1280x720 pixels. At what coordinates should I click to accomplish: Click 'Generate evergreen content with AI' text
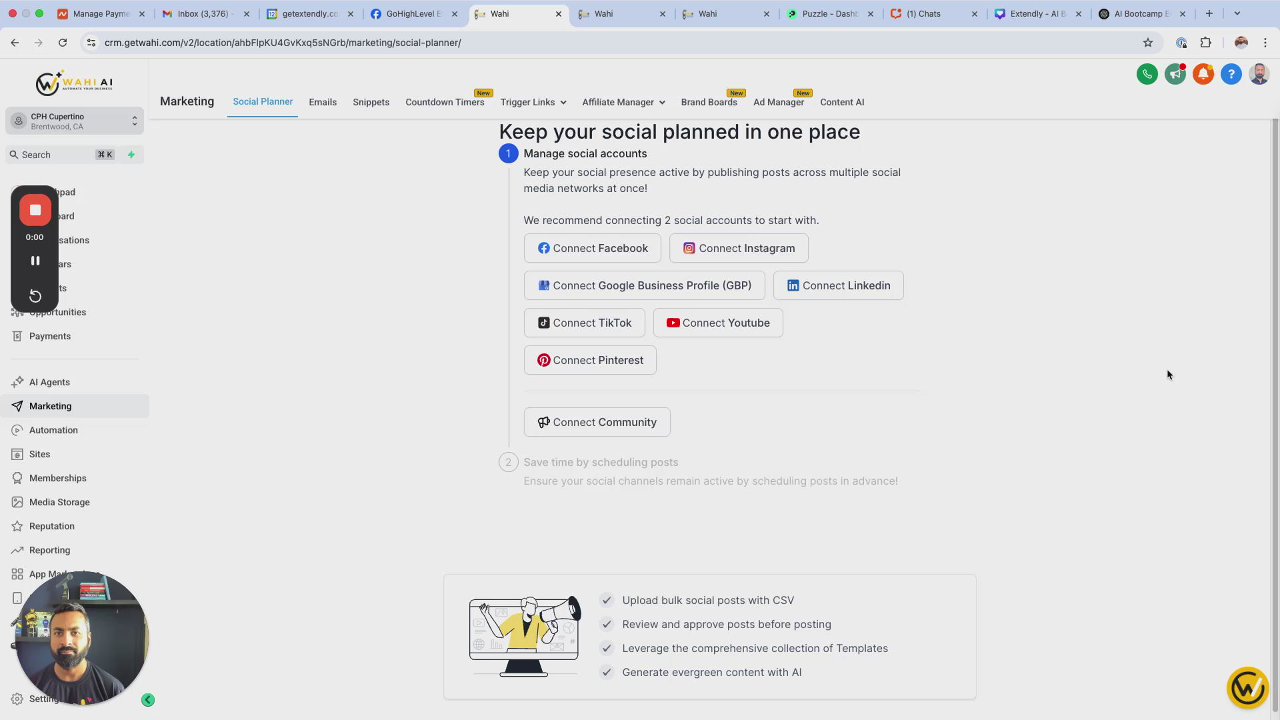pos(712,672)
